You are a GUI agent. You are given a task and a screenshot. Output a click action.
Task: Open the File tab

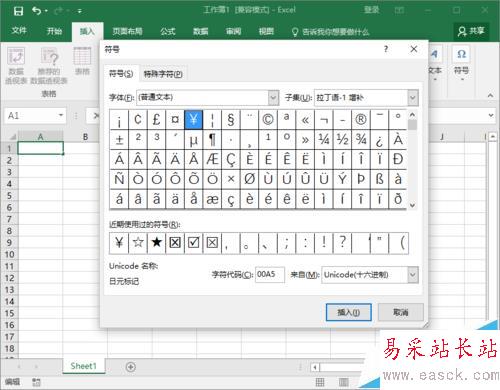click(19, 31)
